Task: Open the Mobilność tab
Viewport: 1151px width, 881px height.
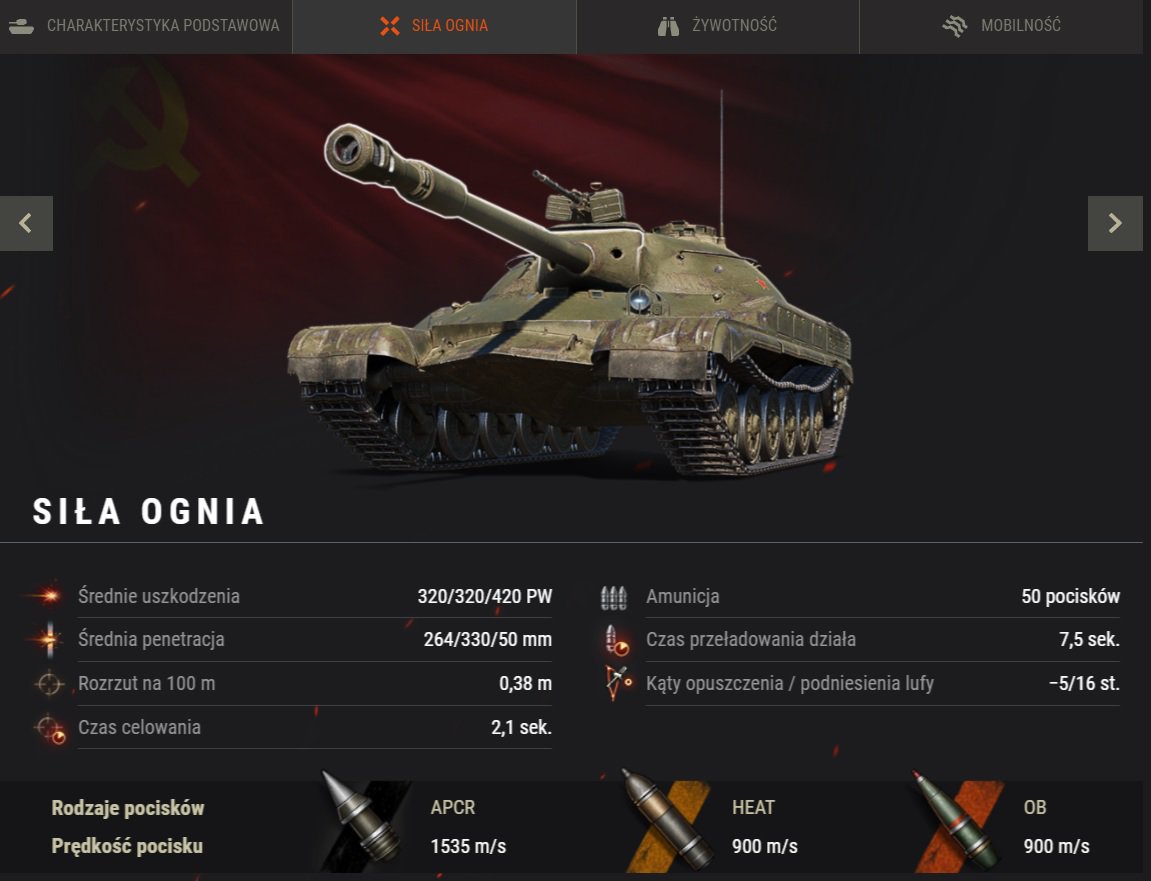Action: [1001, 26]
